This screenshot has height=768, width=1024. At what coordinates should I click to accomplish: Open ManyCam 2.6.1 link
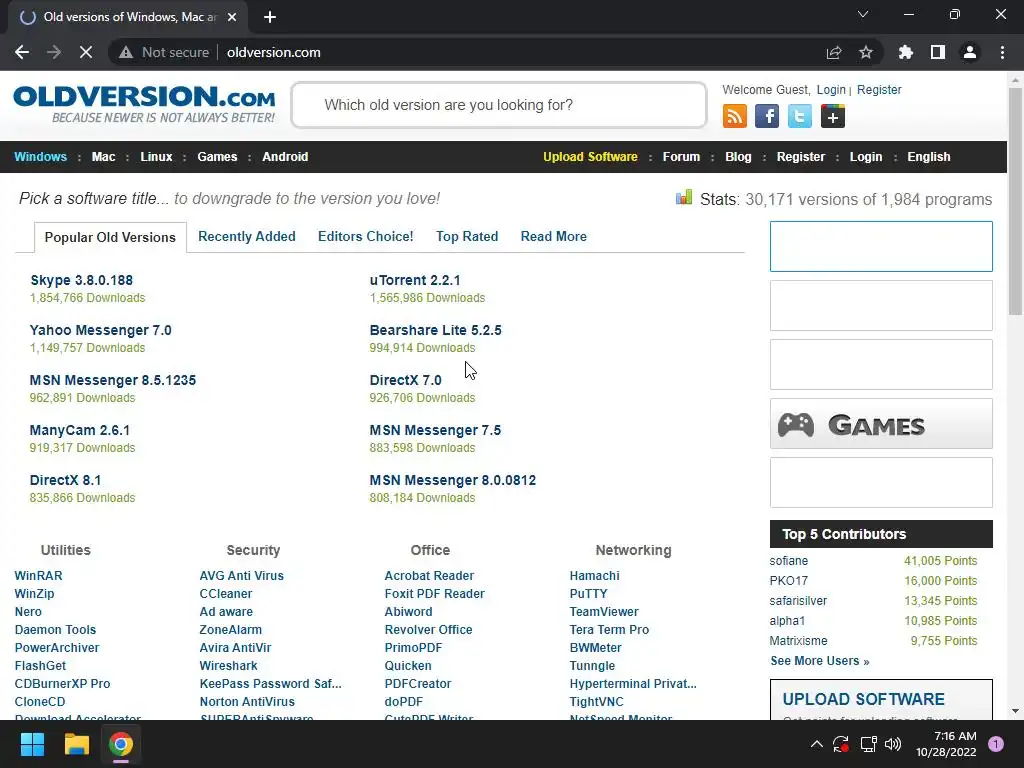[x=80, y=430]
